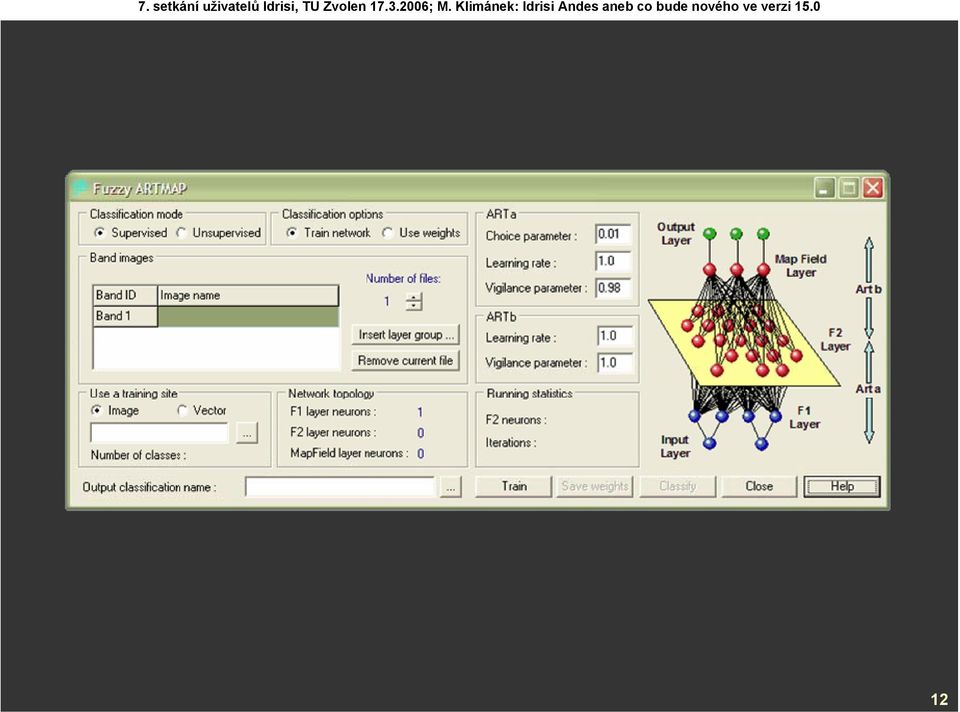Decrease the Number of files spinner
Screen dimensions: 960x712
[x=414, y=305]
